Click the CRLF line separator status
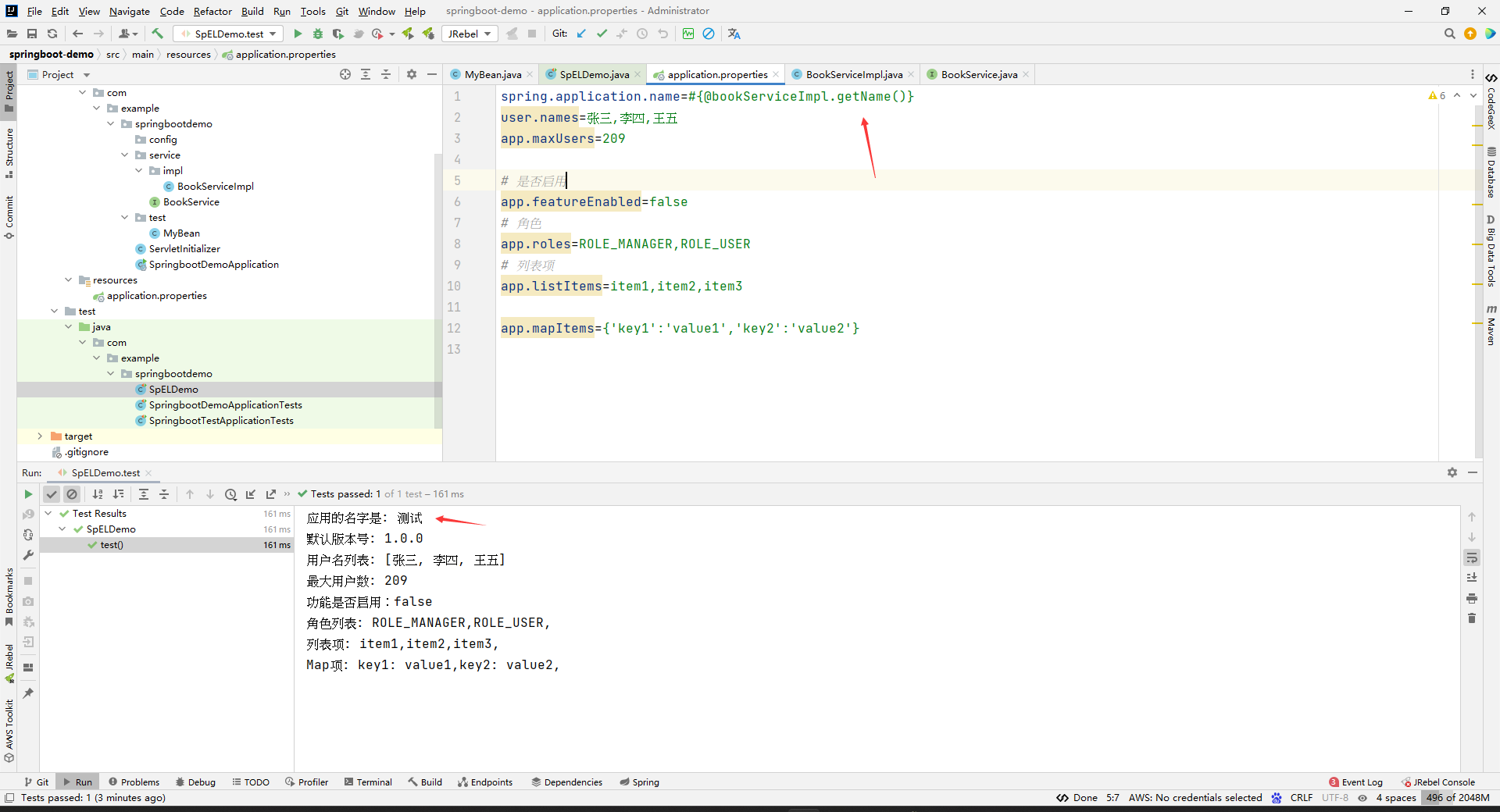 click(x=1302, y=797)
